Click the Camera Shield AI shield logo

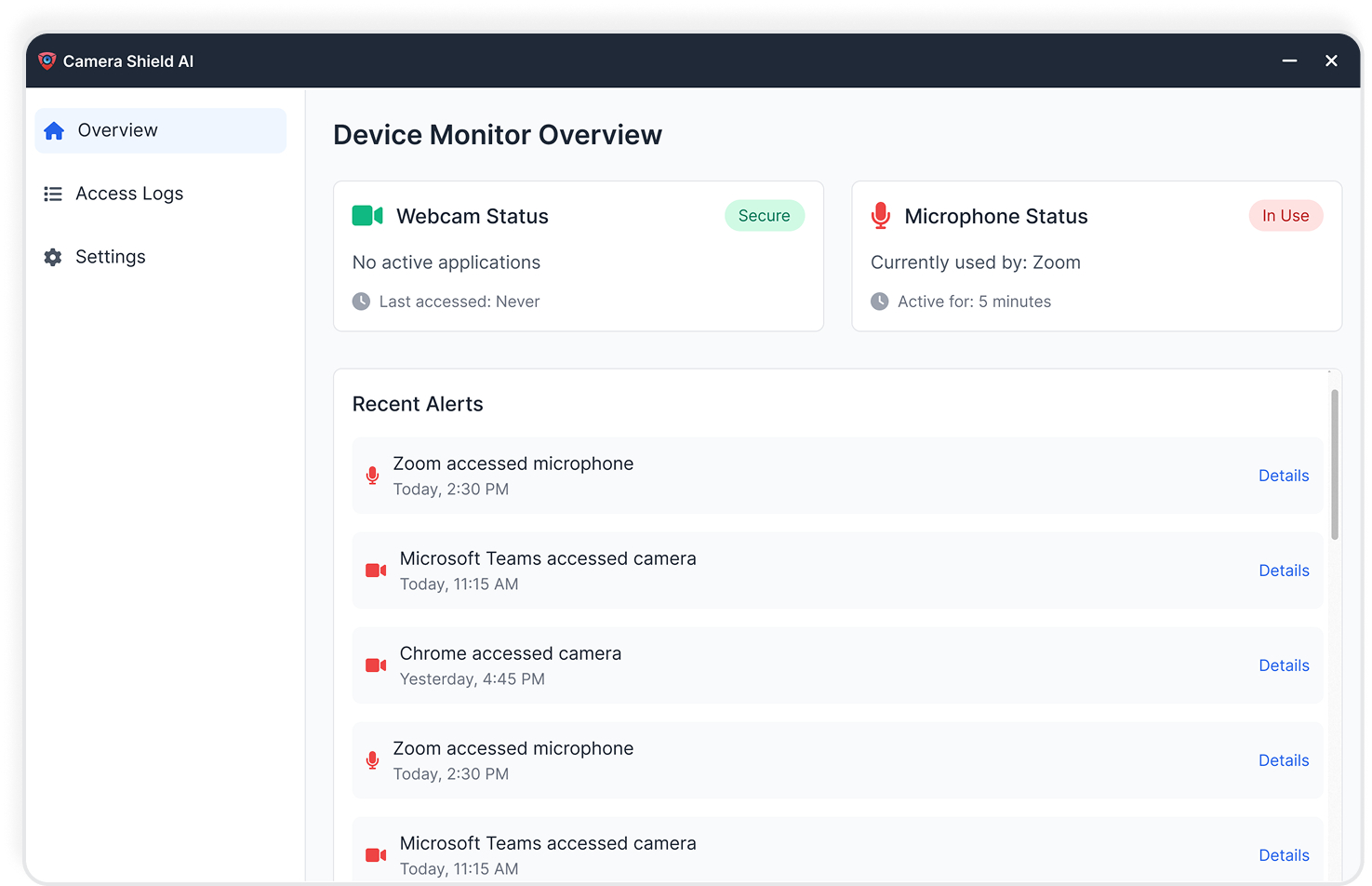click(x=46, y=60)
